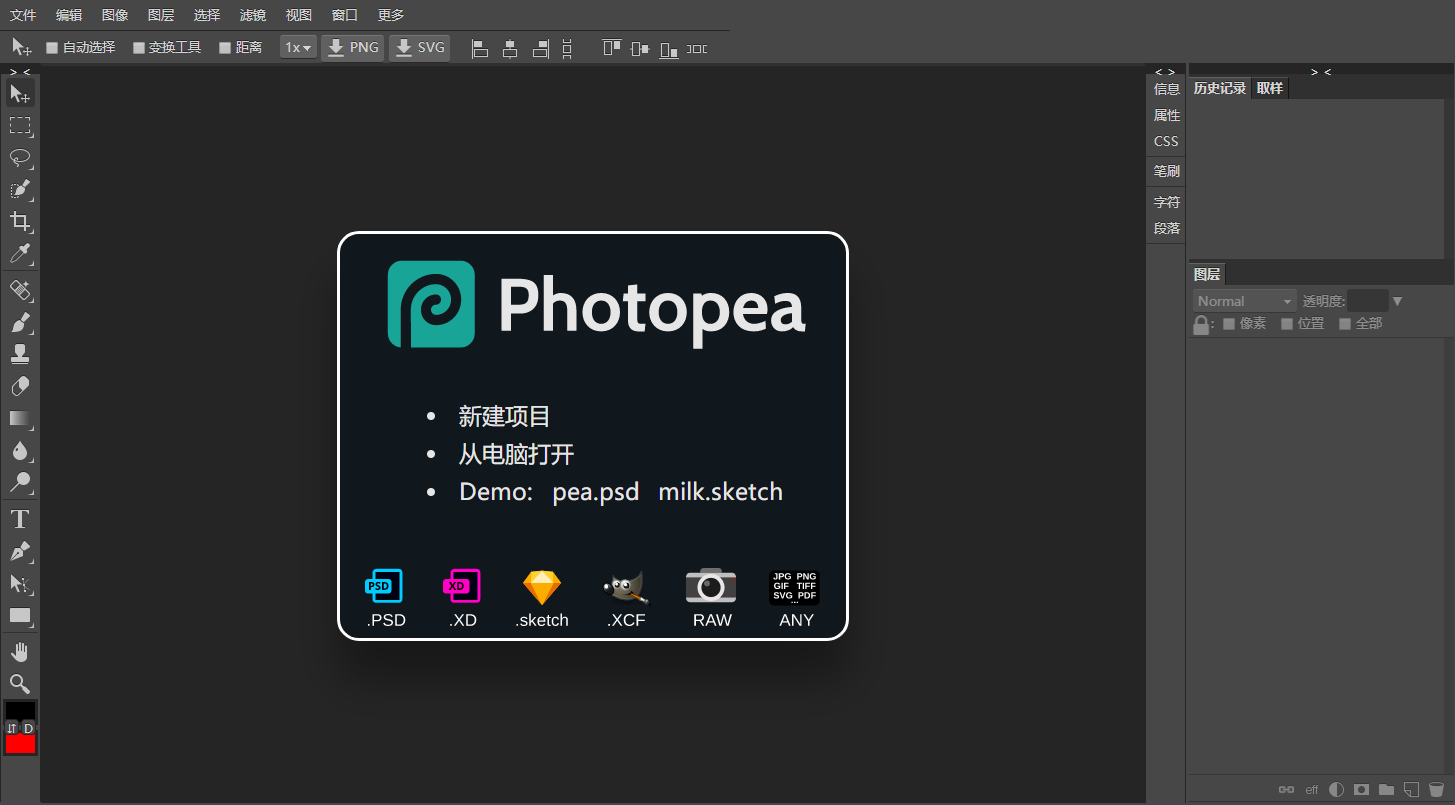The width and height of the screenshot is (1455, 805).
Task: Open the Normal blend mode dropdown
Action: (1245, 301)
